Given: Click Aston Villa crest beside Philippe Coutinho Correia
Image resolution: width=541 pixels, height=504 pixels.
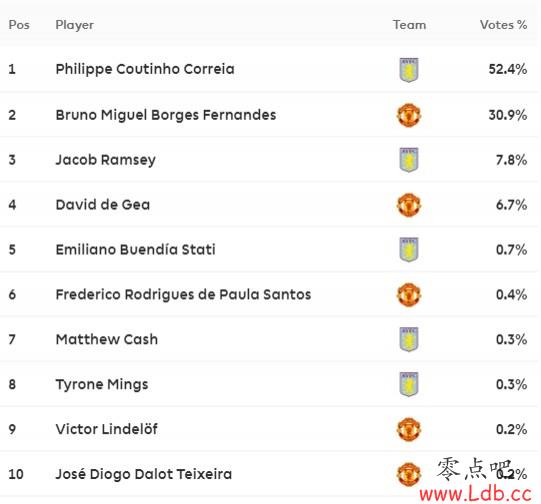Looking at the screenshot, I should click(x=409, y=70).
